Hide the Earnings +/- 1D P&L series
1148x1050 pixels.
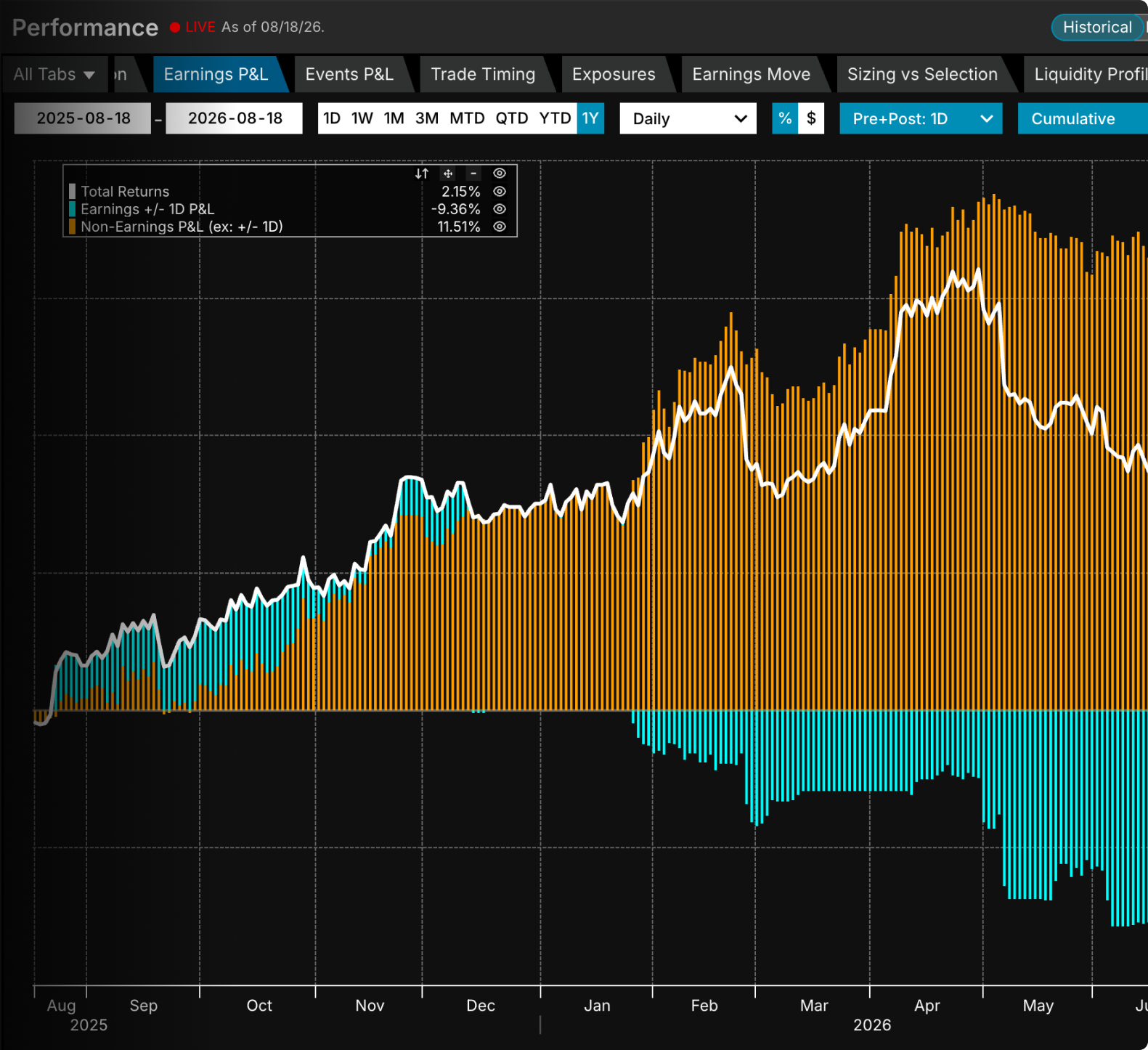[500, 209]
